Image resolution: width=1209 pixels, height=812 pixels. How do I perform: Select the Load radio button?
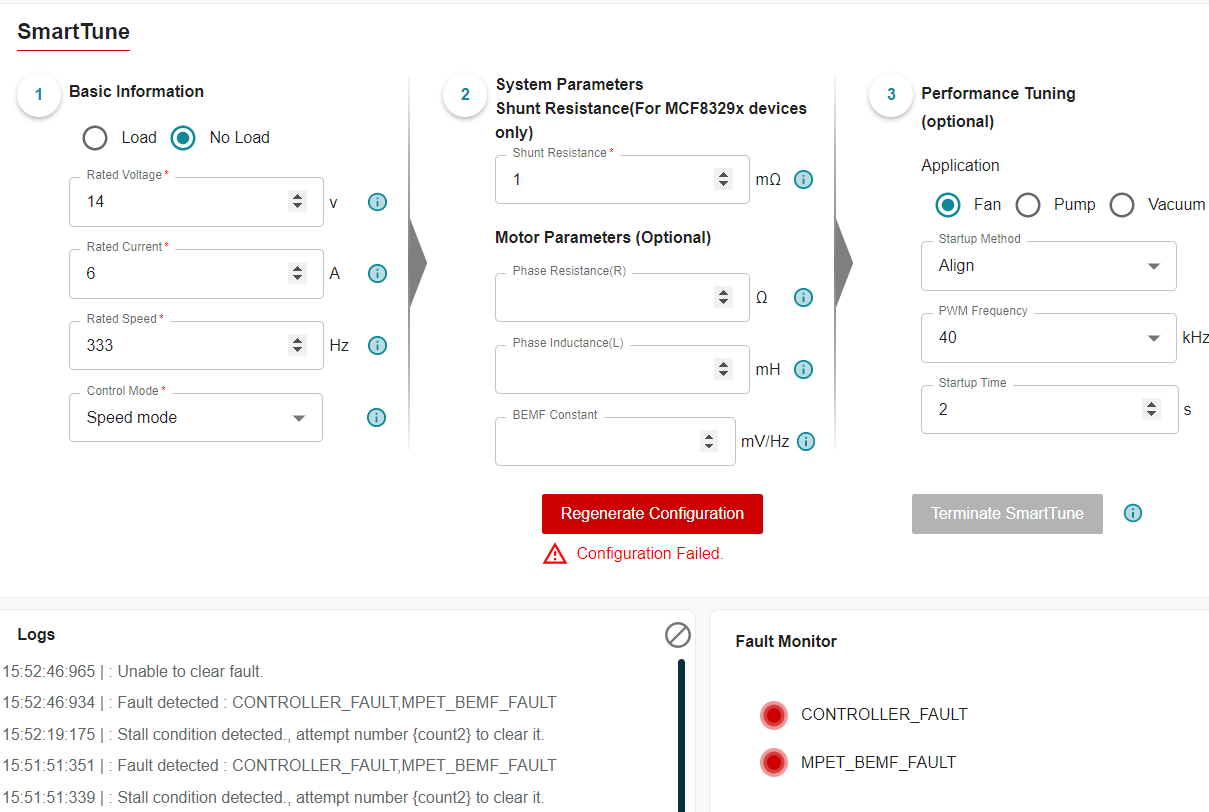[95, 138]
